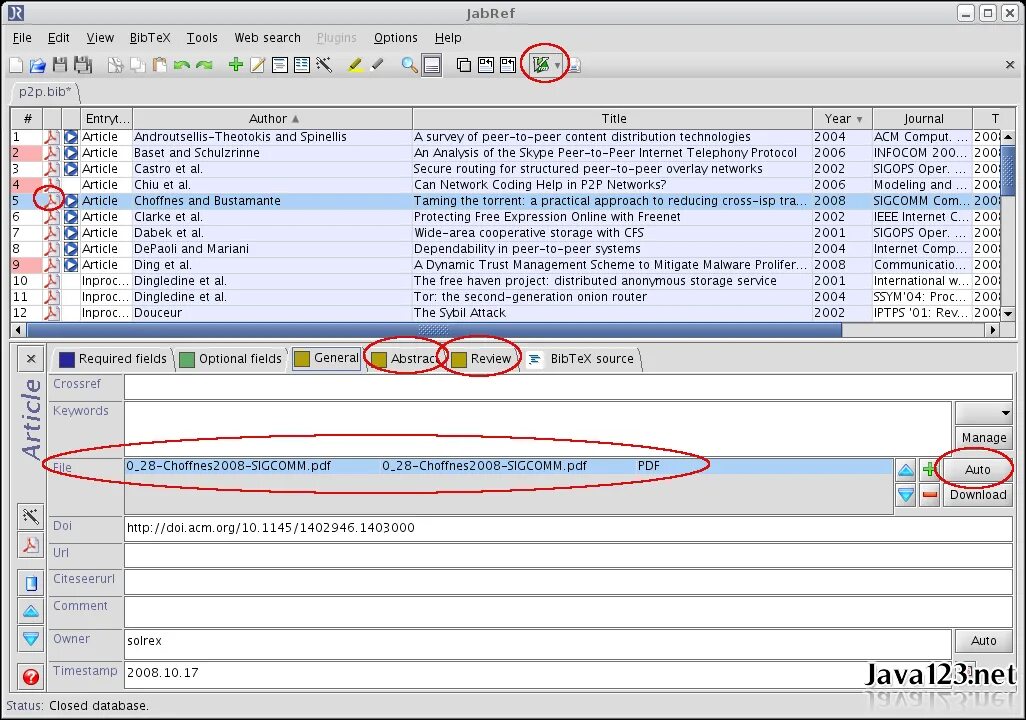Autogenerate BibTeX keys with the toolbar wand icon
This screenshot has width=1026, height=720.
[x=324, y=65]
